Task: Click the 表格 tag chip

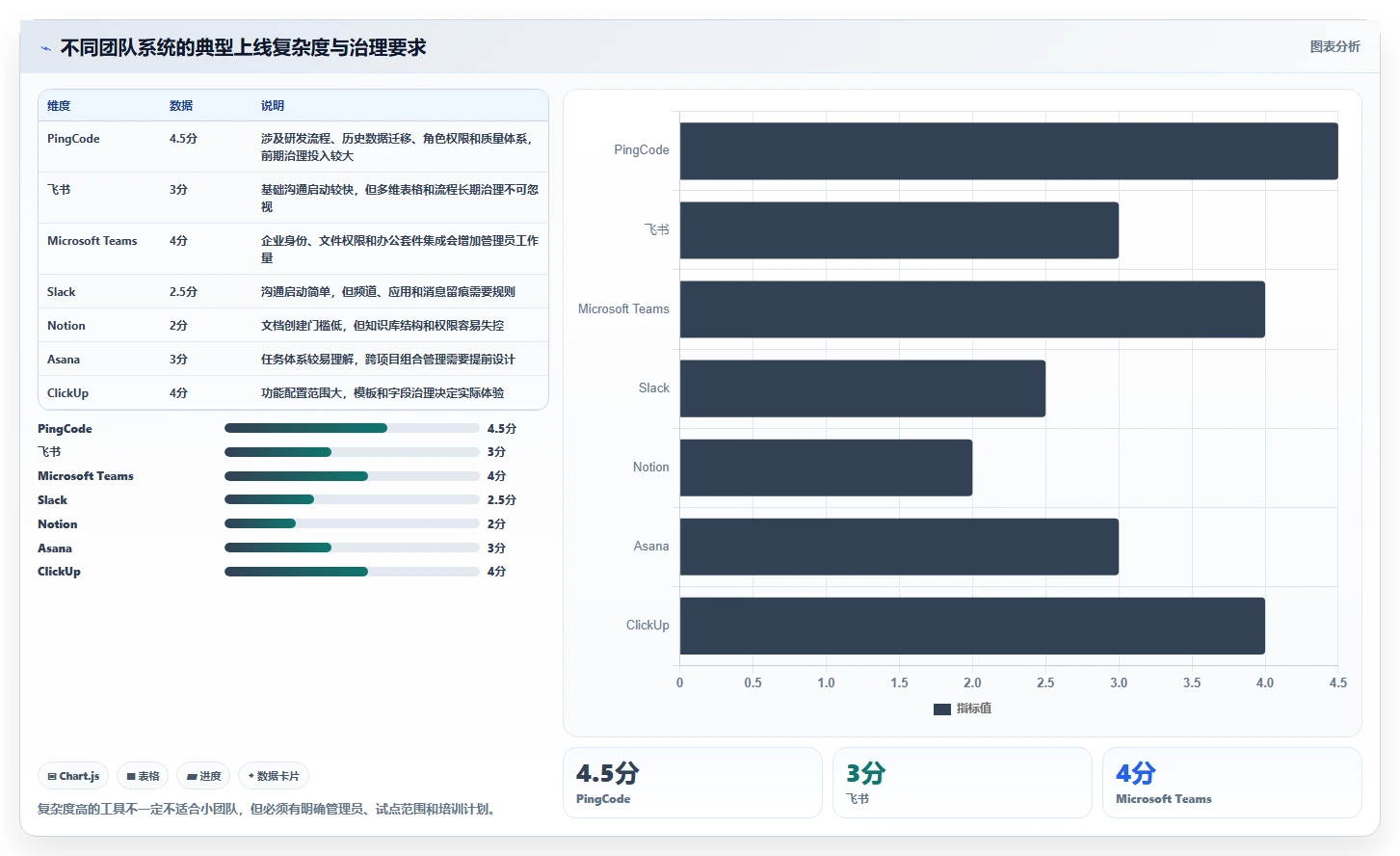Action: pyautogui.click(x=143, y=776)
